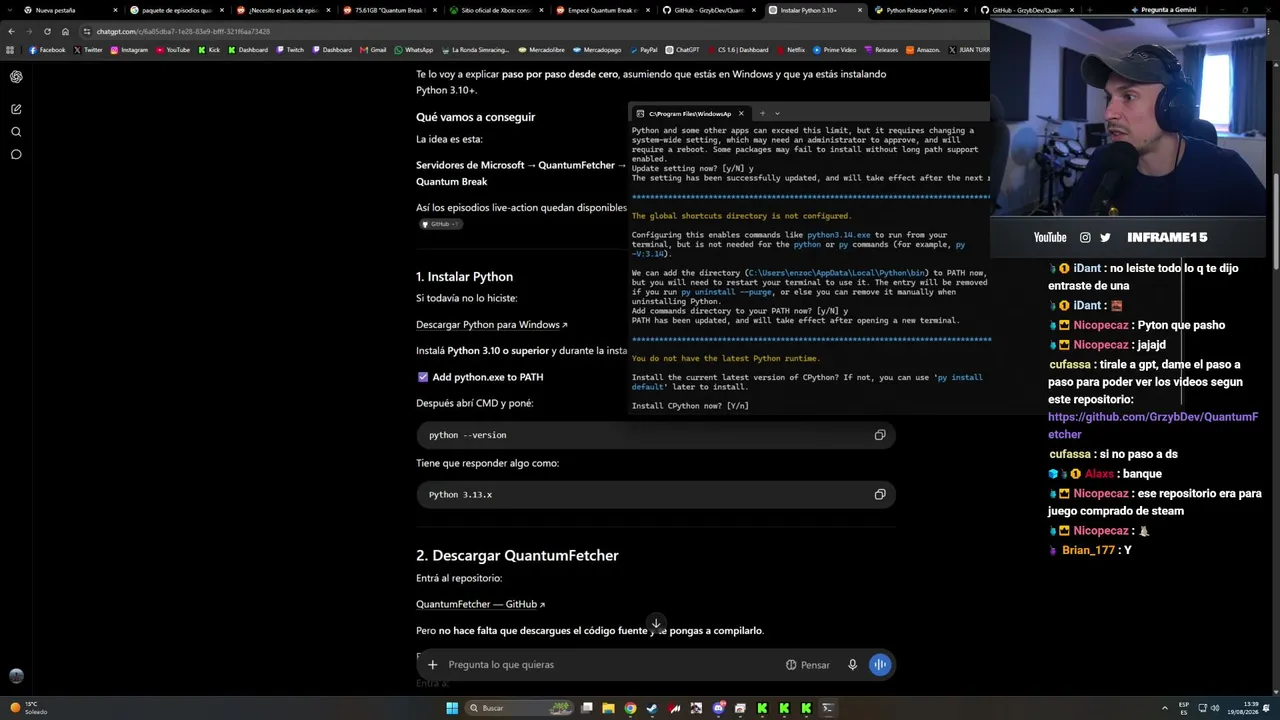Show hidden system tray icons
This screenshot has width=1280, height=720.
(1166, 708)
